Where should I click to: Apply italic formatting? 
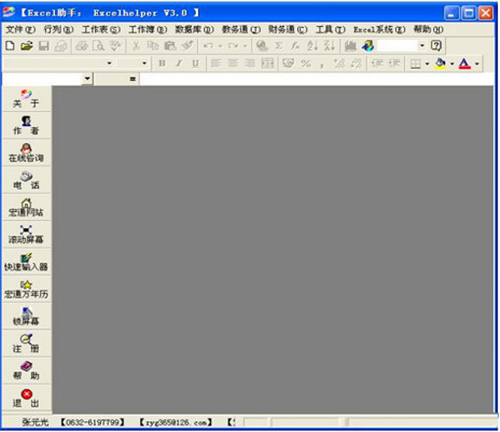(x=179, y=63)
